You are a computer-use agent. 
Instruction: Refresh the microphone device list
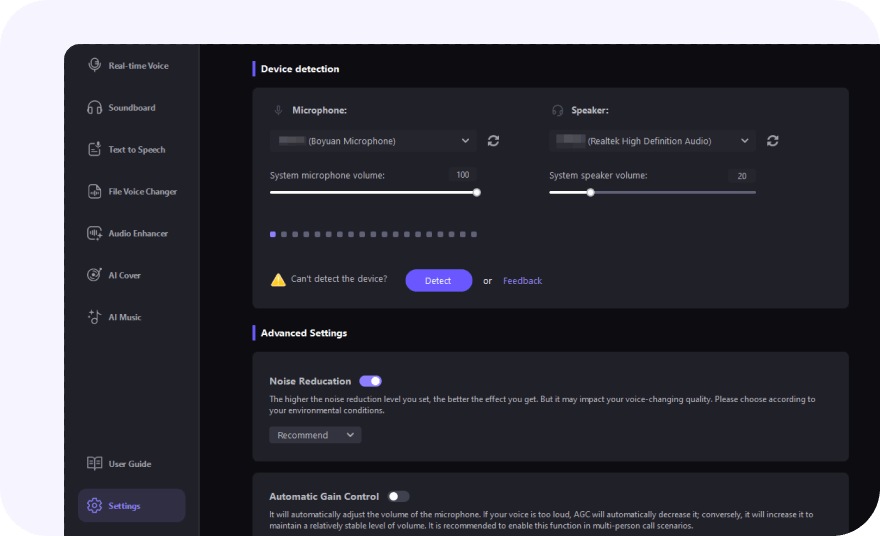[493, 141]
